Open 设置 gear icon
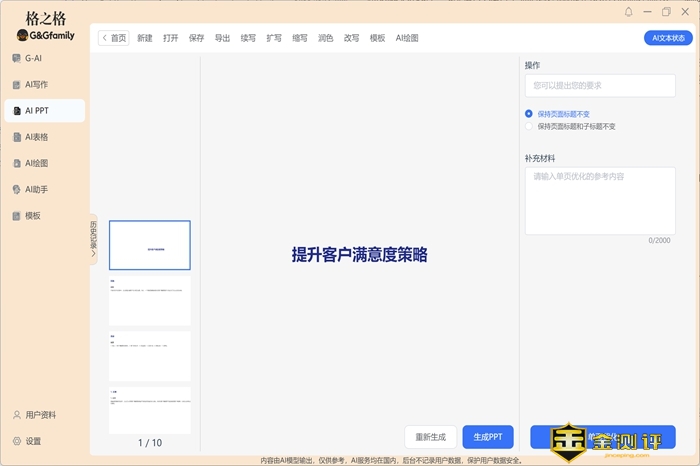The height and width of the screenshot is (466, 700). [16, 441]
